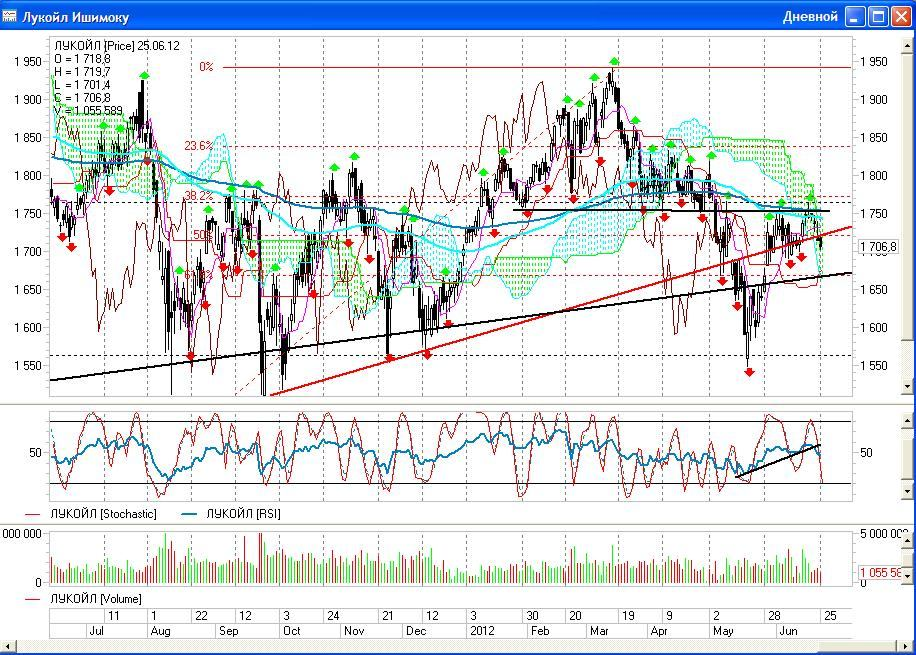Screen dimensions: 916x655
Task: Click the Stochastic/RSI pane scroll down arrow
Action: tap(908, 492)
